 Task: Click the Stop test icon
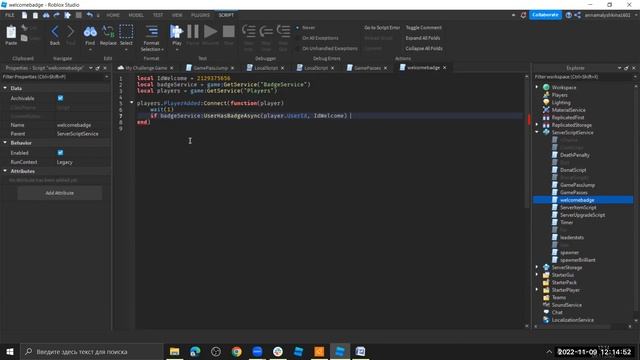point(229,32)
